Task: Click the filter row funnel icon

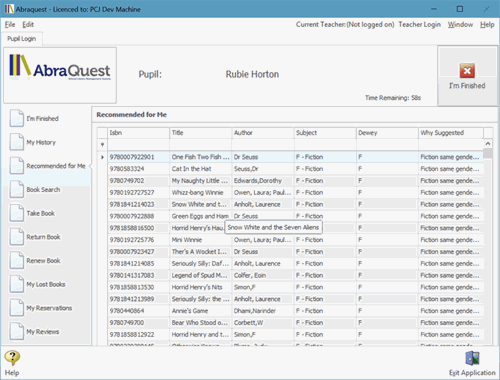Action: 102,145
